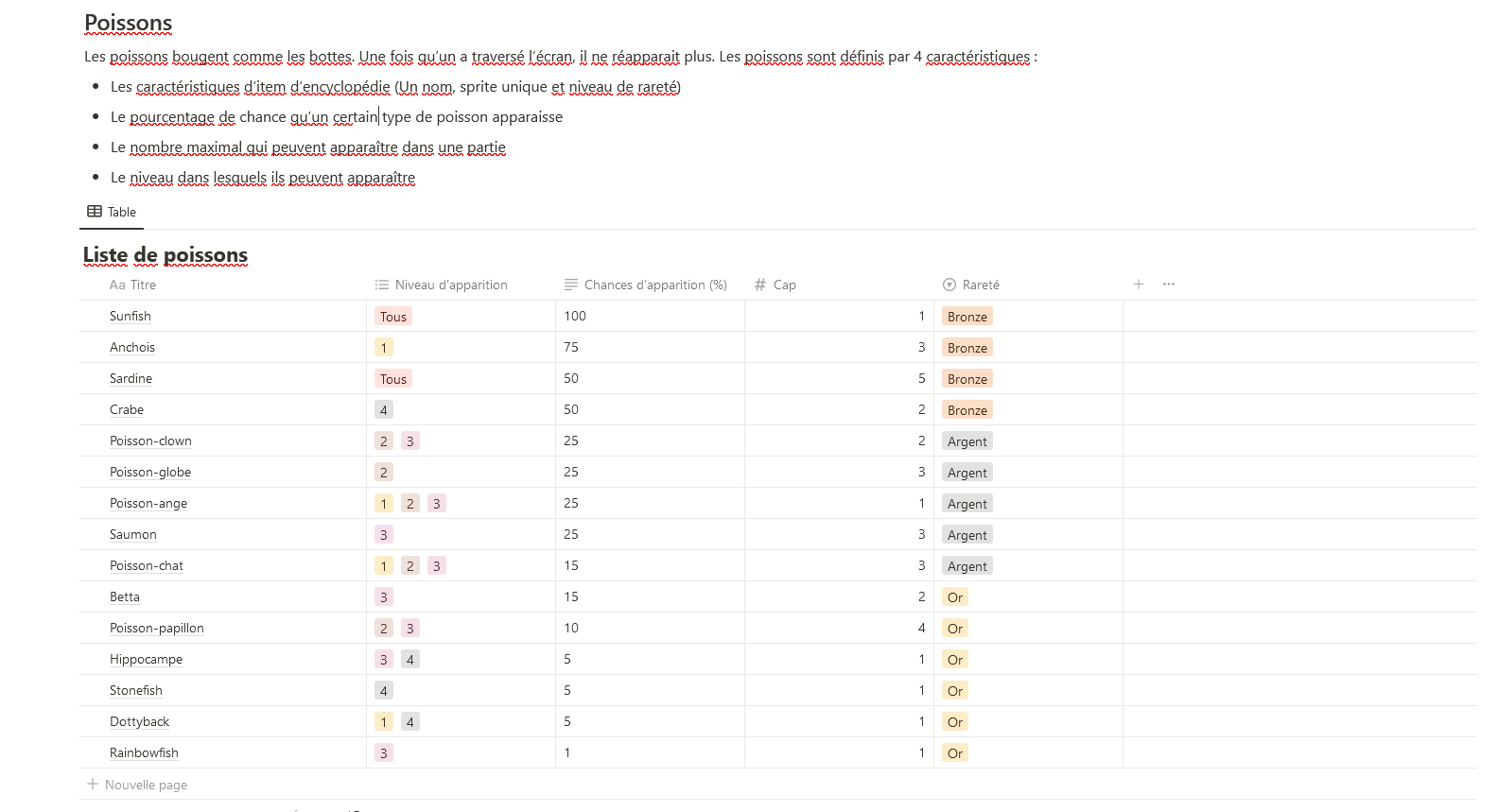This screenshot has width=1498, height=812.
Task: Click the Aa Titre property icon
Action: pos(117,285)
